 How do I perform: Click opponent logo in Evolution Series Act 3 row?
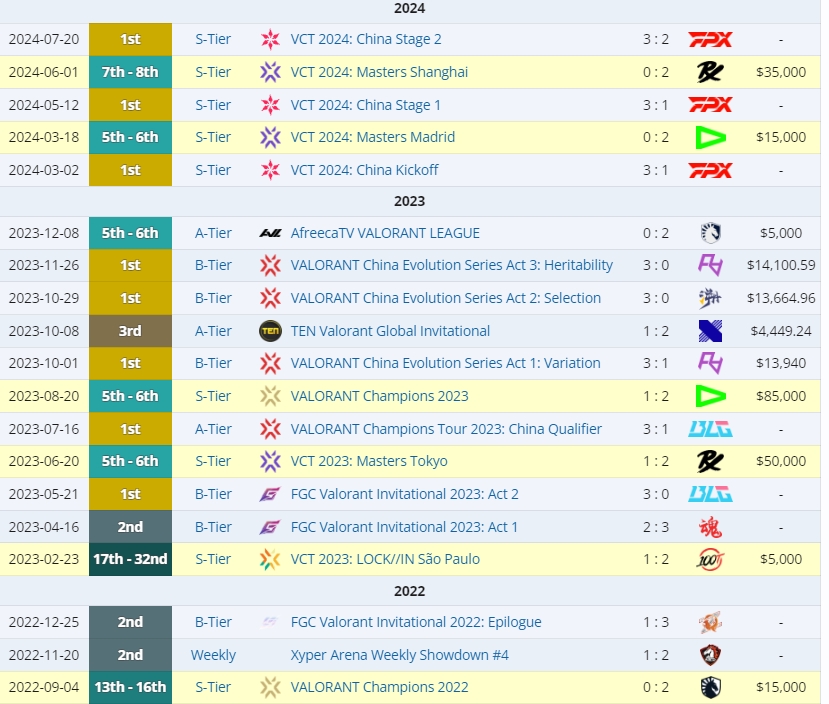coord(710,265)
